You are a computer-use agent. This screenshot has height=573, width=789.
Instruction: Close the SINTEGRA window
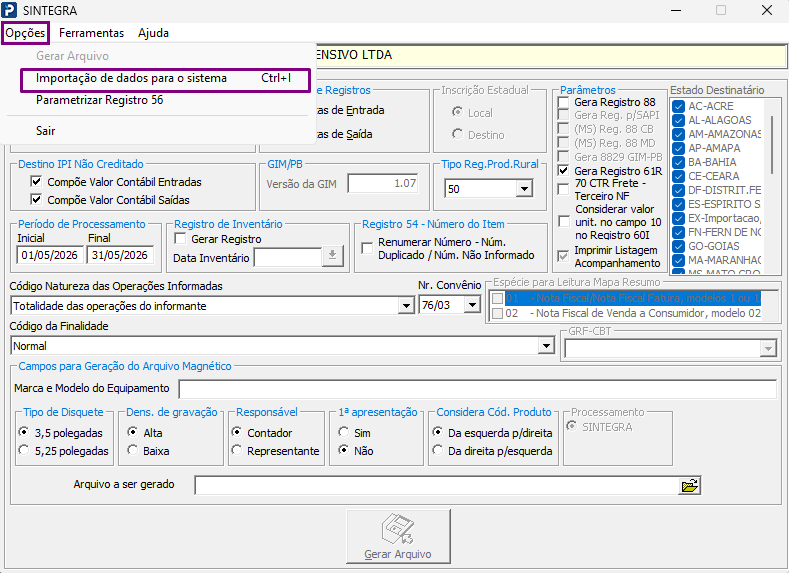click(x=767, y=10)
